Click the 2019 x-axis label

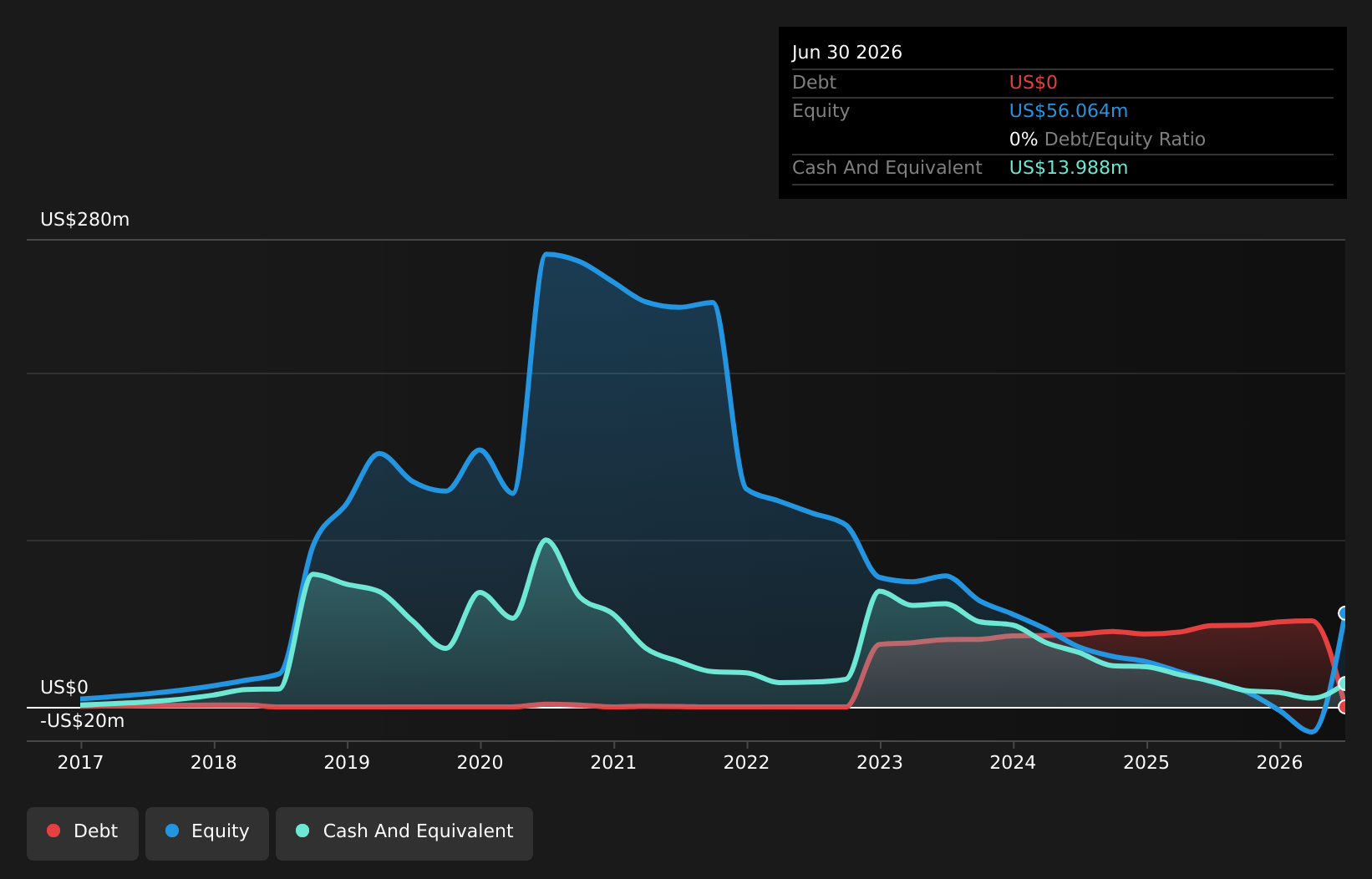click(x=347, y=763)
